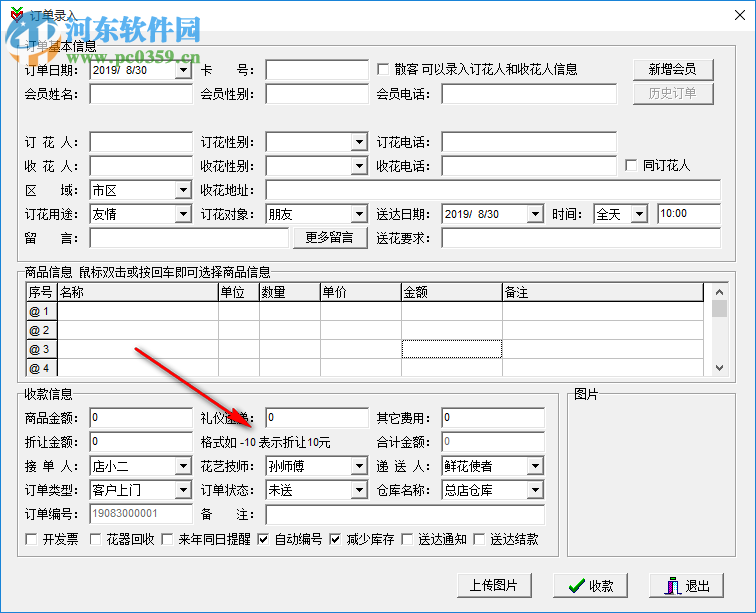Click the 退出 exit button
Screen dimensions: 756x613
tap(686, 586)
